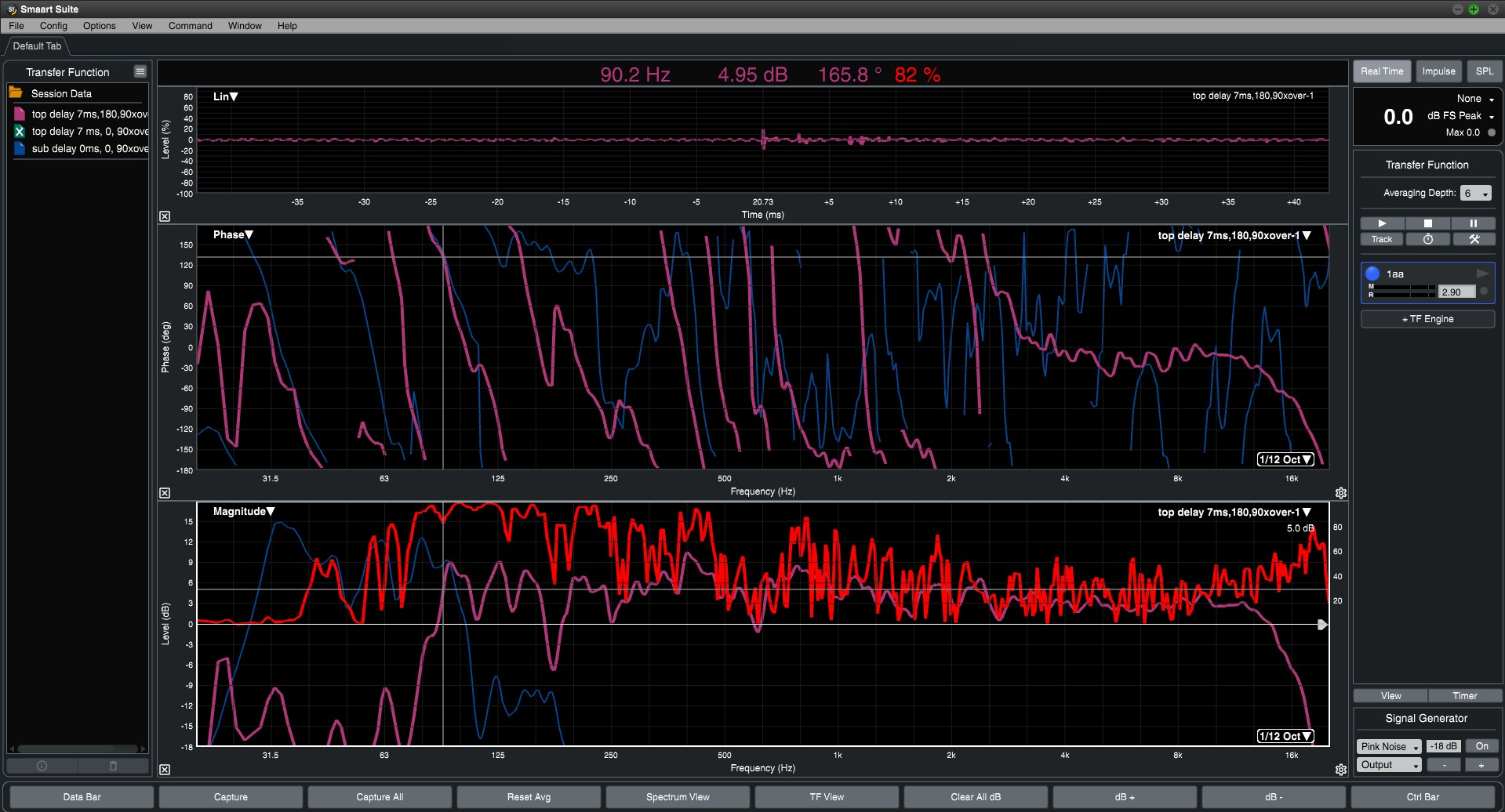Pause measurement with the pause button
Image resolution: width=1505 pixels, height=812 pixels.
click(x=1474, y=223)
